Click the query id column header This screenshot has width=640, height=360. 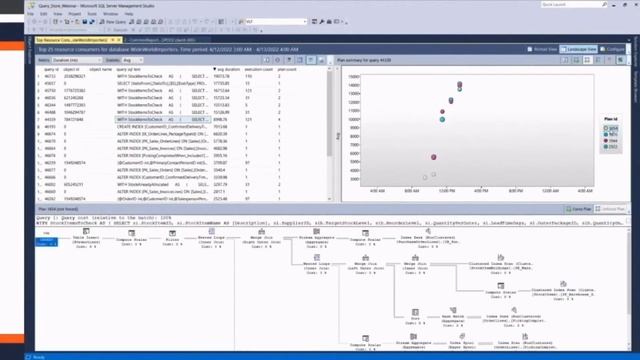[51, 69]
